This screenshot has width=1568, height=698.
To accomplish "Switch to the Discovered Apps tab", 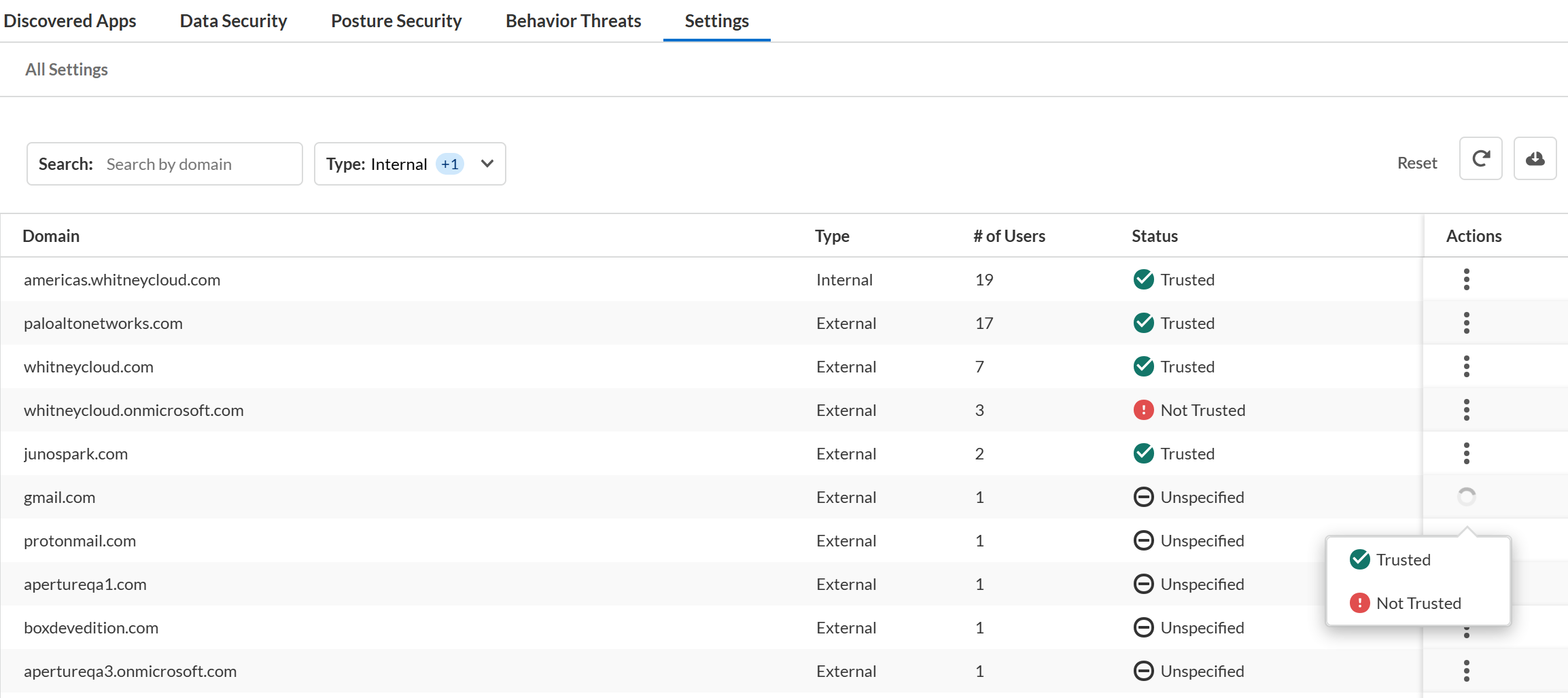I will (70, 21).
